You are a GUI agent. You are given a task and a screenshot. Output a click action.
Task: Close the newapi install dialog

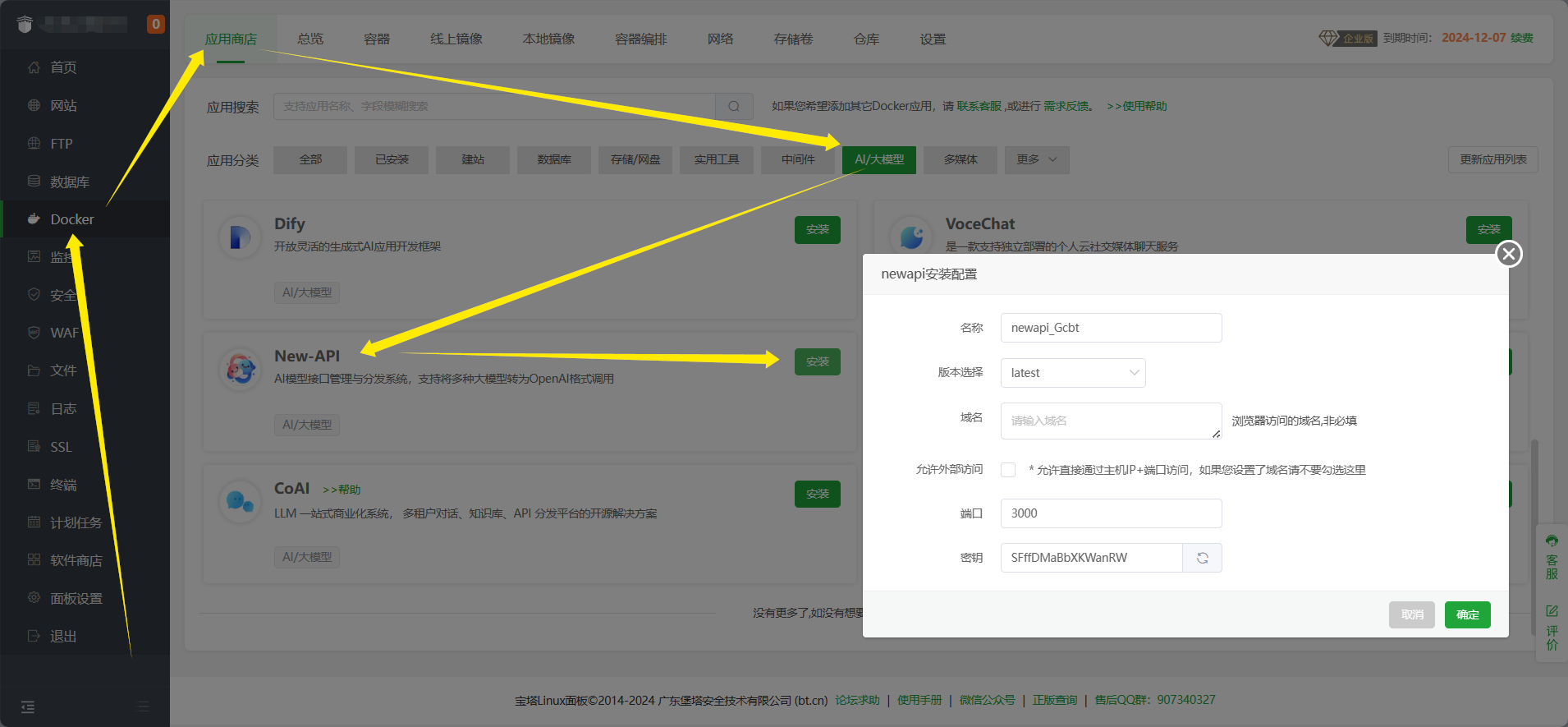point(1508,254)
